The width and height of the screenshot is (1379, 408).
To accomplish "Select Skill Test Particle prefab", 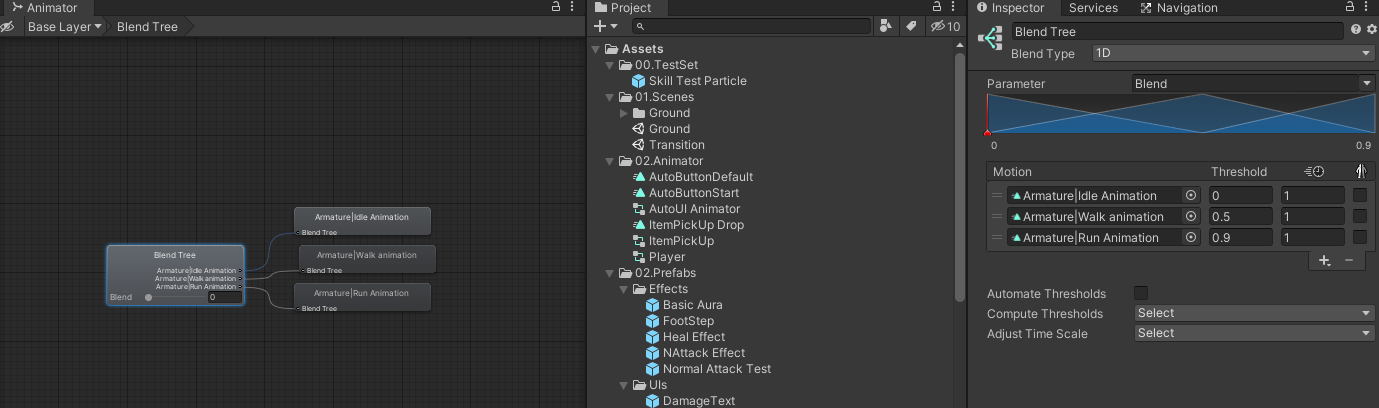I will [x=689, y=81].
